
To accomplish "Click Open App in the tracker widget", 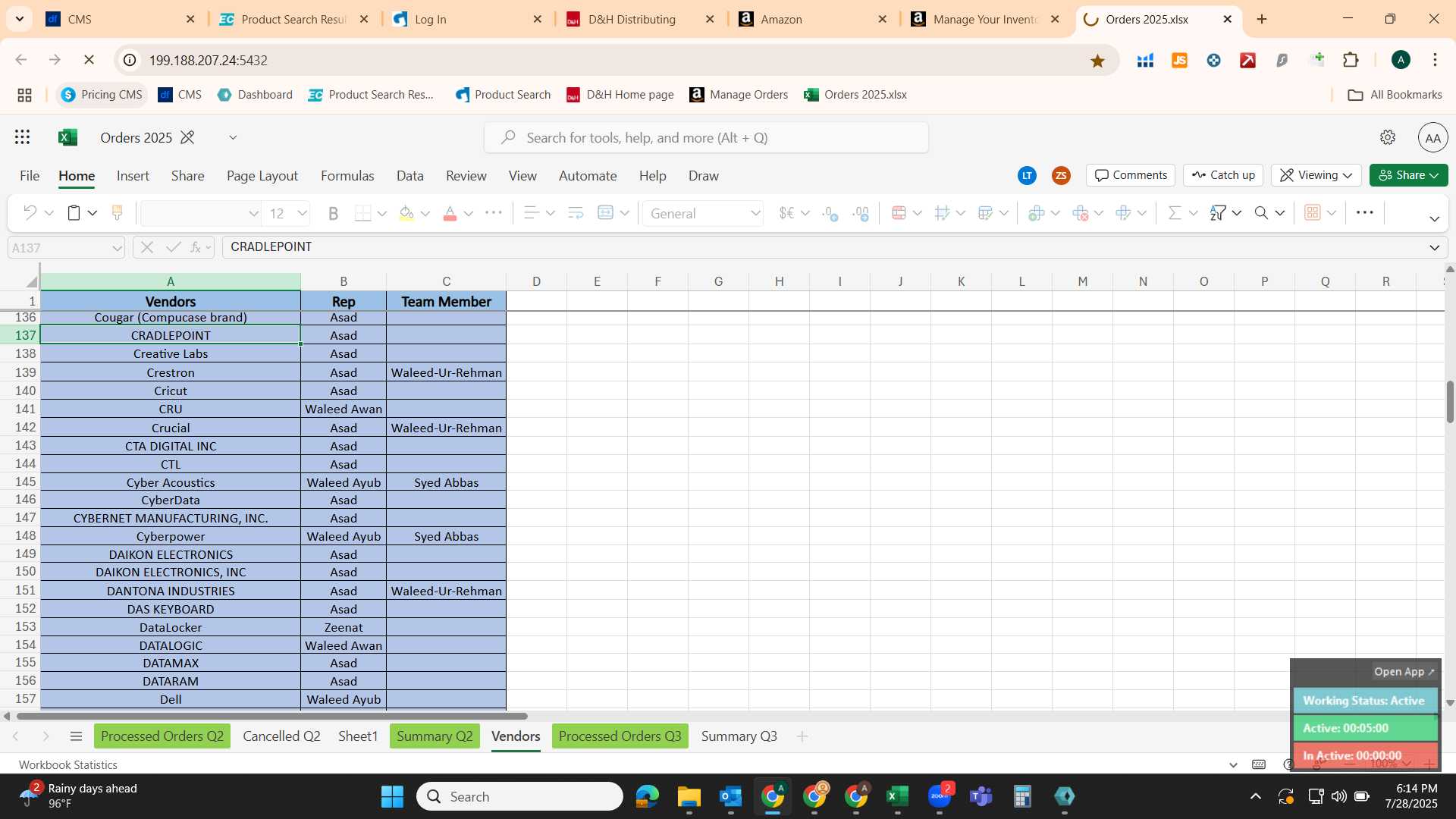I will (x=1404, y=672).
